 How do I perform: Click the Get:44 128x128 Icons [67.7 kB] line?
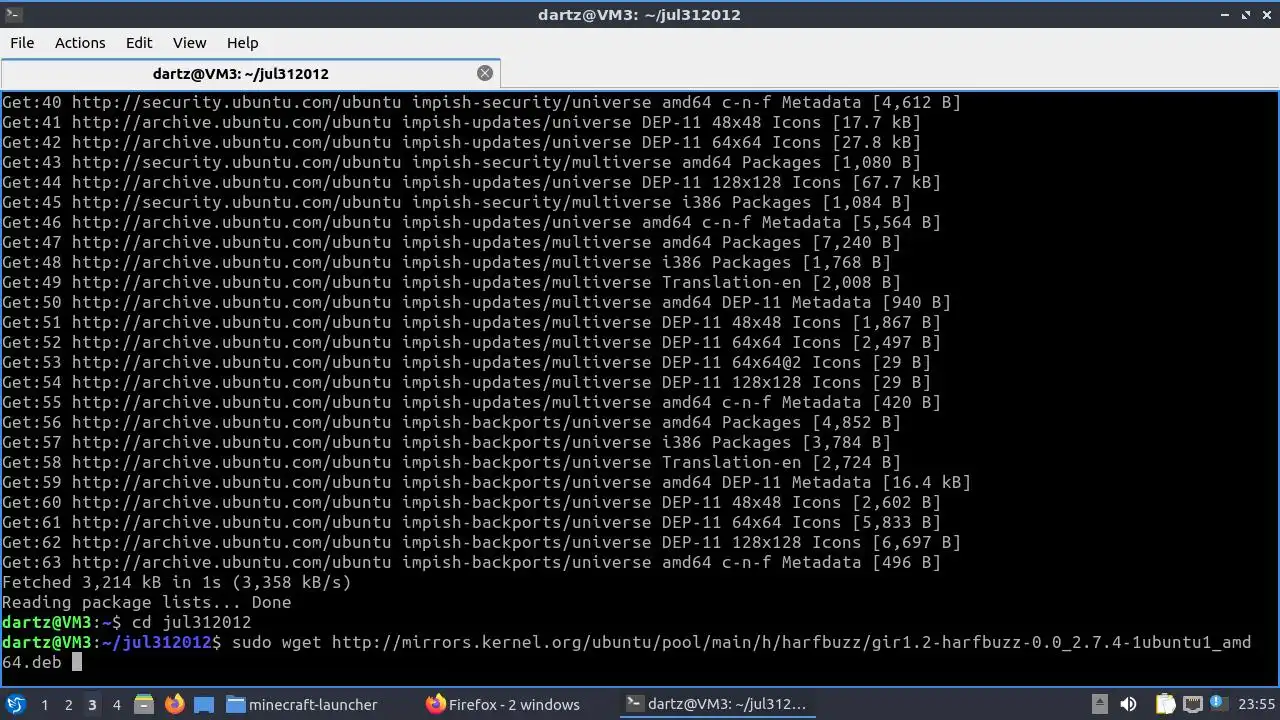click(472, 182)
